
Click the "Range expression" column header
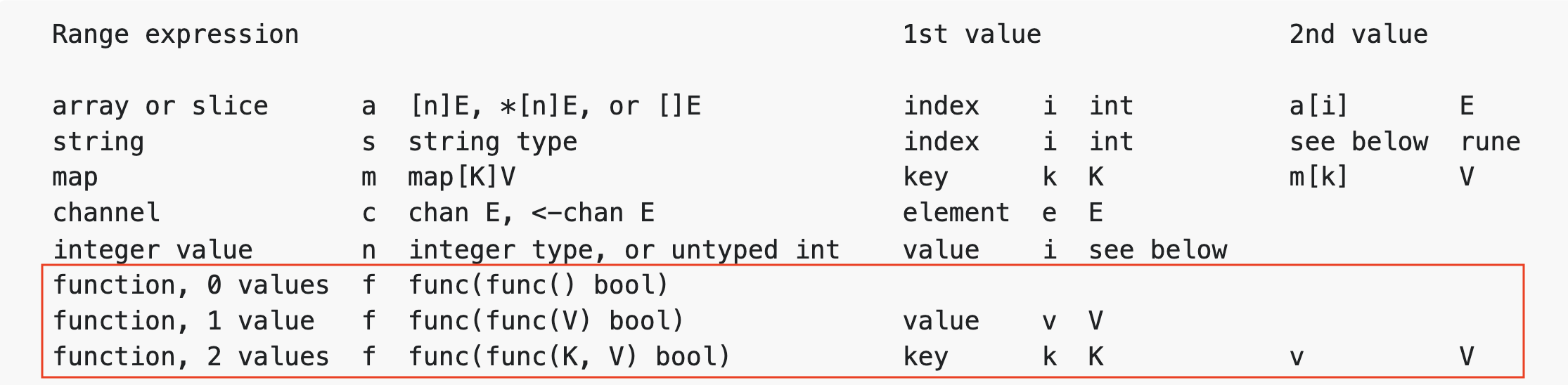click(175, 34)
